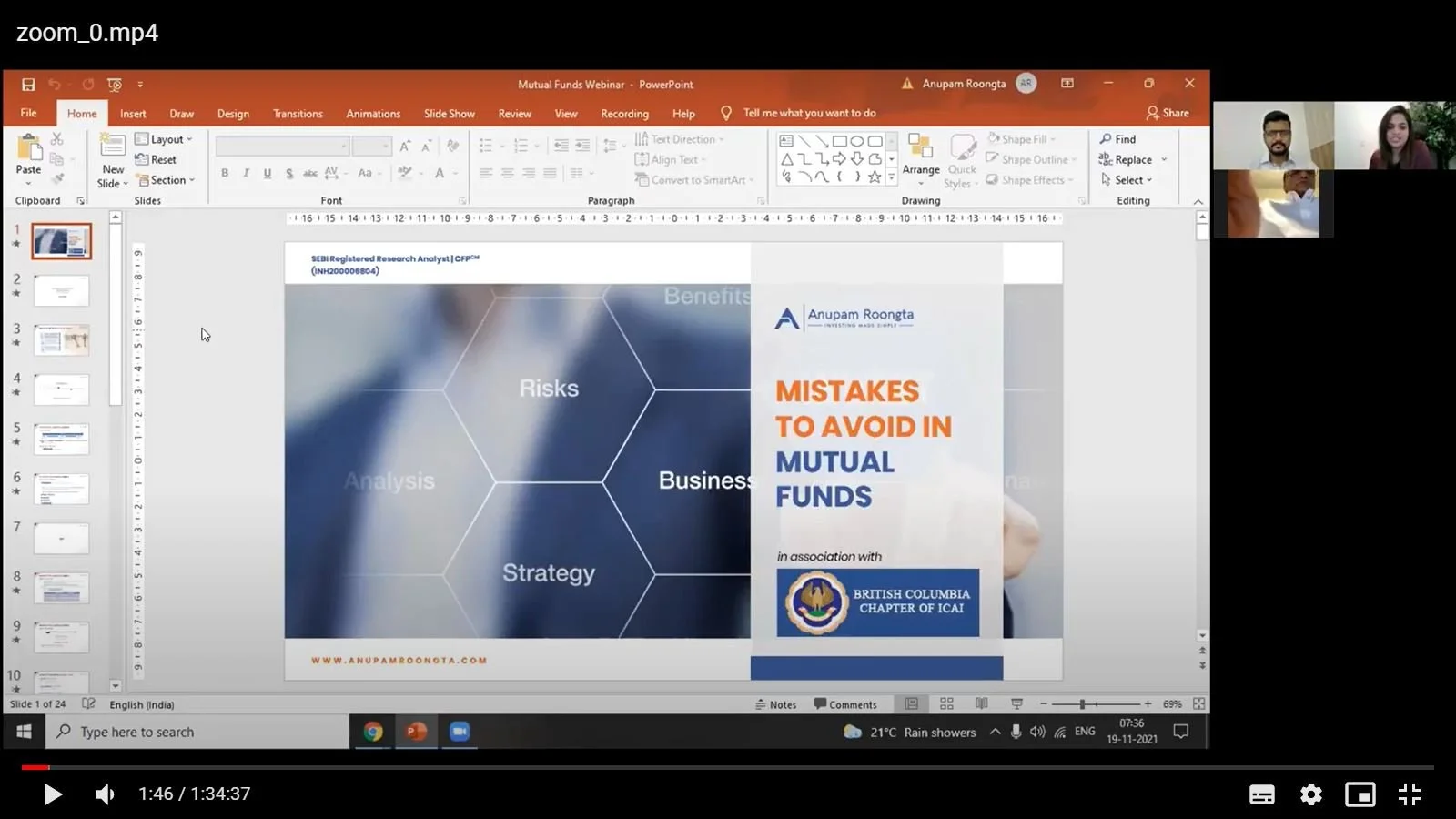Expand the Select dropdown
This screenshot has width=1456, height=819.
point(1127,180)
